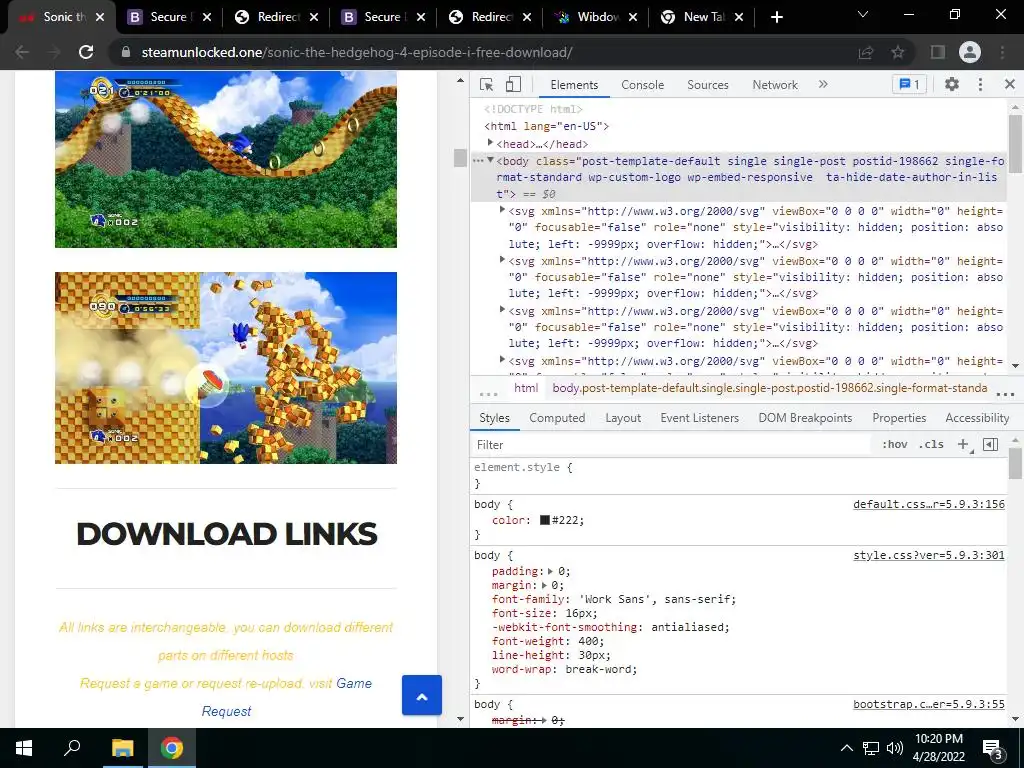Collapse the body element node
The height and width of the screenshot is (768, 1024).
coord(490,161)
